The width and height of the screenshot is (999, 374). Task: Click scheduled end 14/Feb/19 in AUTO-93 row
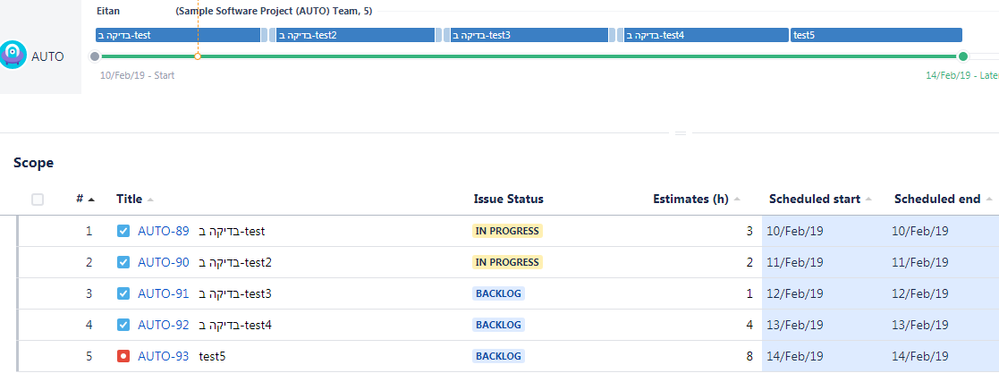(920, 356)
